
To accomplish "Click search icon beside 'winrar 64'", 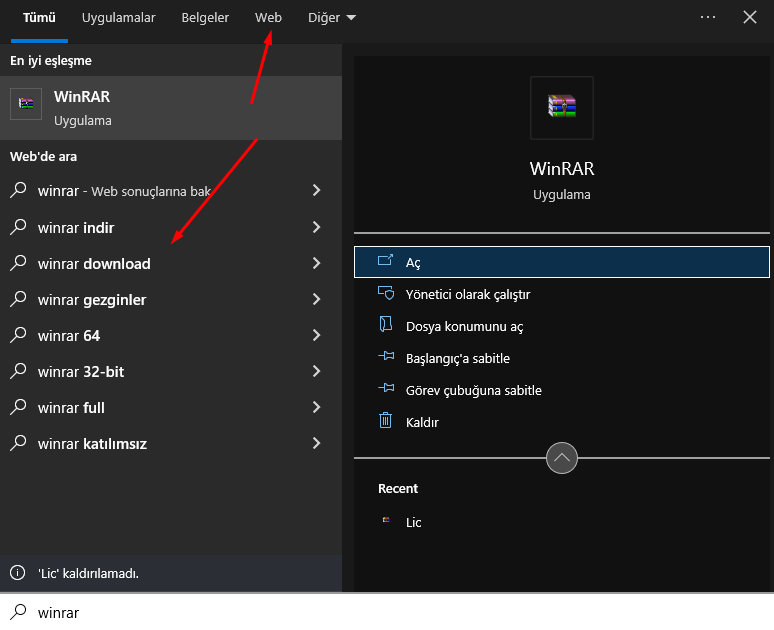I will pos(18,335).
